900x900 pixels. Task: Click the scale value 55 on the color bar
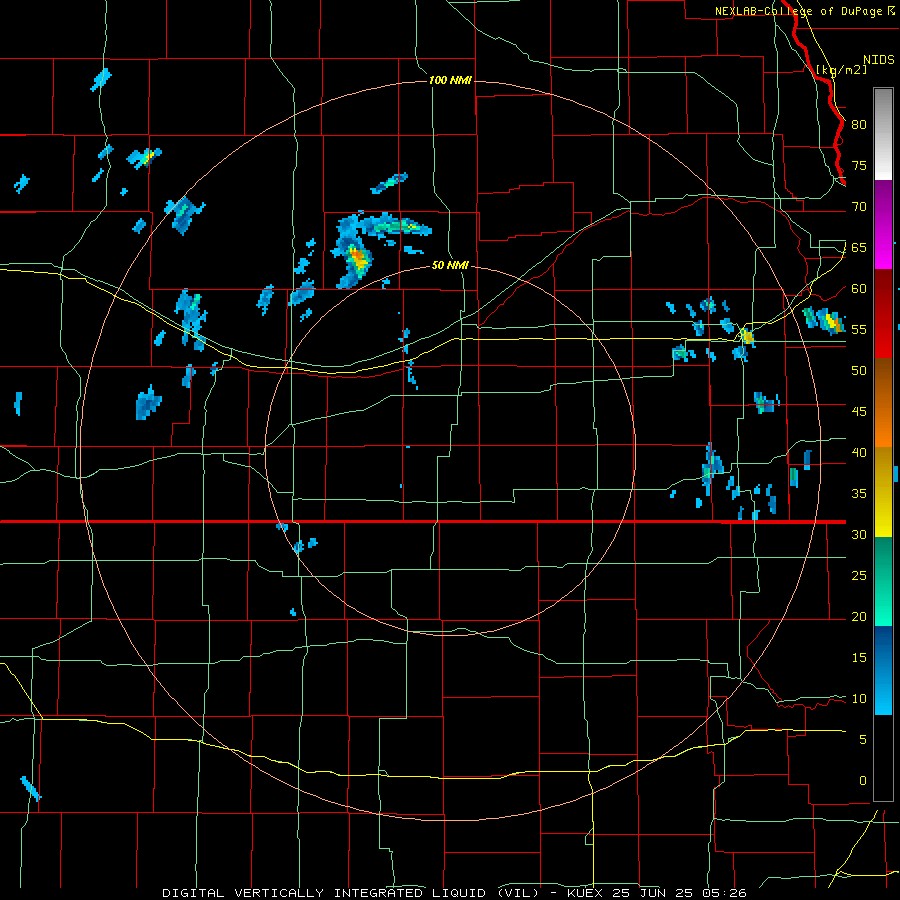pyautogui.click(x=859, y=330)
